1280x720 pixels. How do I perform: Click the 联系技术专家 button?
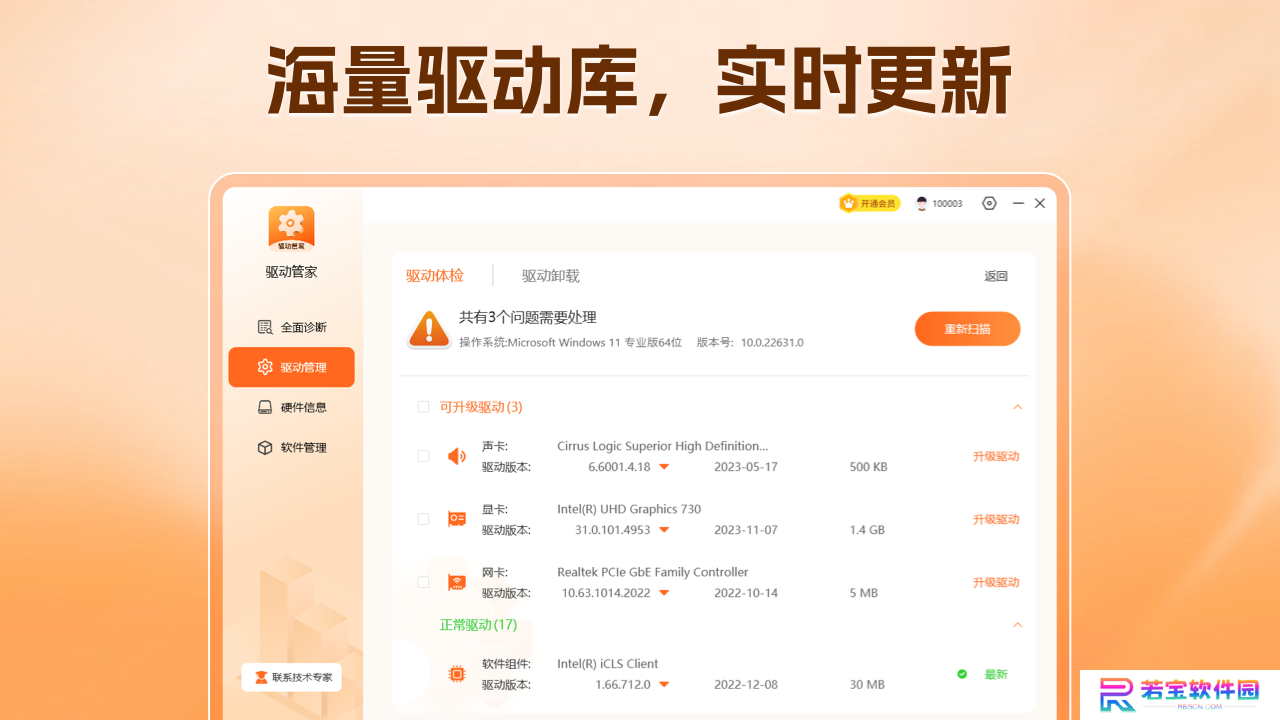click(x=291, y=677)
